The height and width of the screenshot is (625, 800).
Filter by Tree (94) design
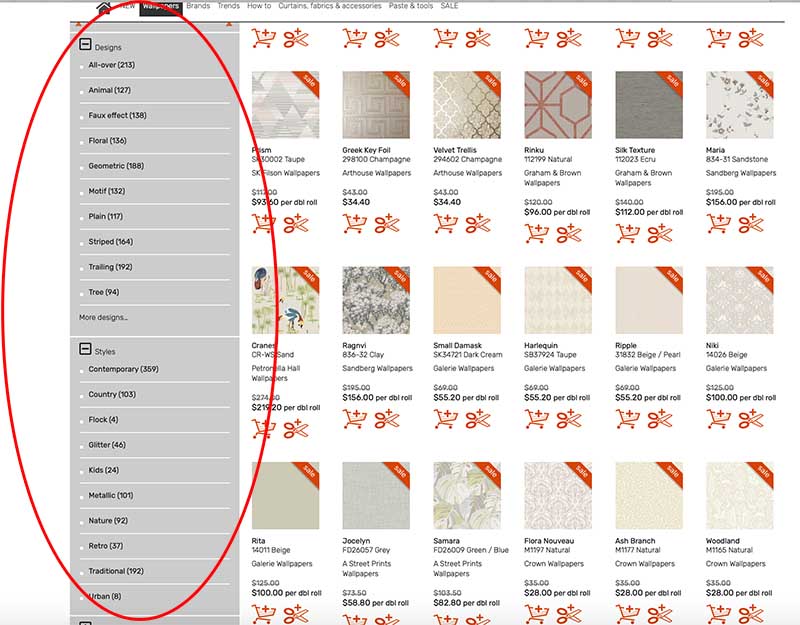tap(104, 292)
